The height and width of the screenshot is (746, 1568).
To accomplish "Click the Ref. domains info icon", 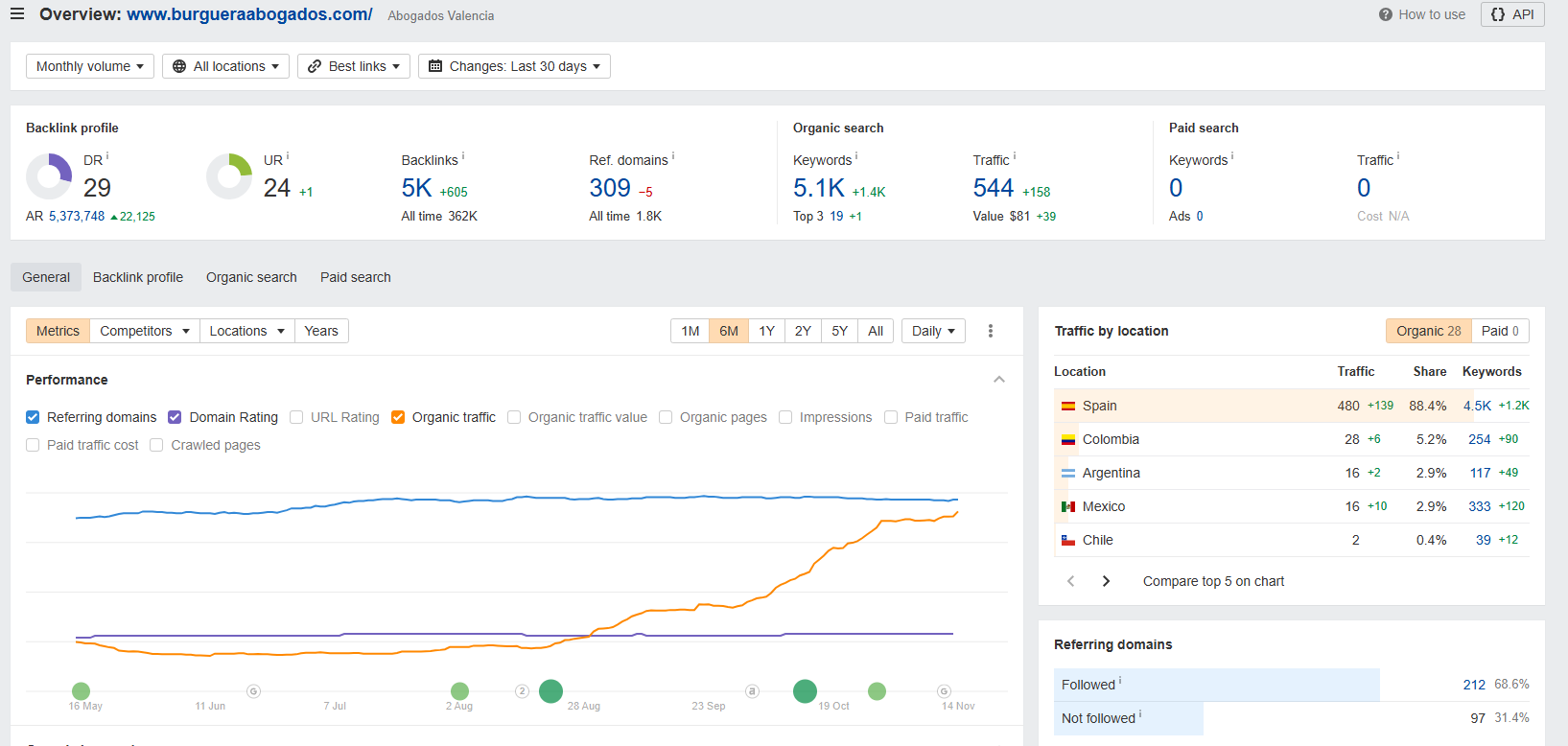I will pyautogui.click(x=673, y=155).
